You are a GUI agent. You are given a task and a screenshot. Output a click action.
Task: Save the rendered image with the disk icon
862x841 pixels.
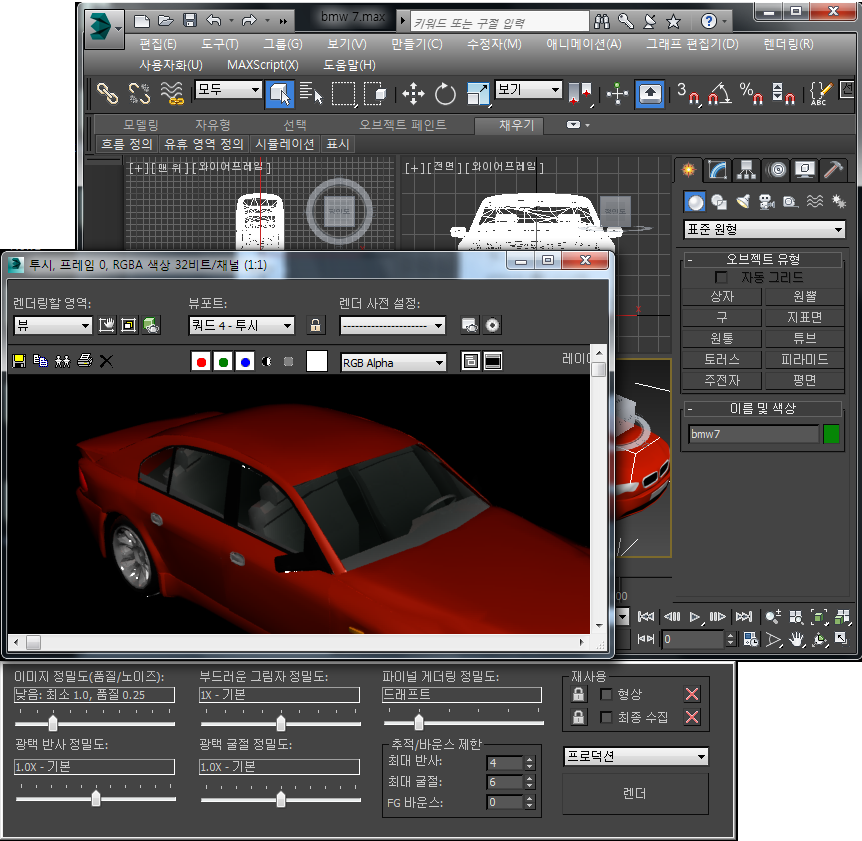[x=19, y=361]
